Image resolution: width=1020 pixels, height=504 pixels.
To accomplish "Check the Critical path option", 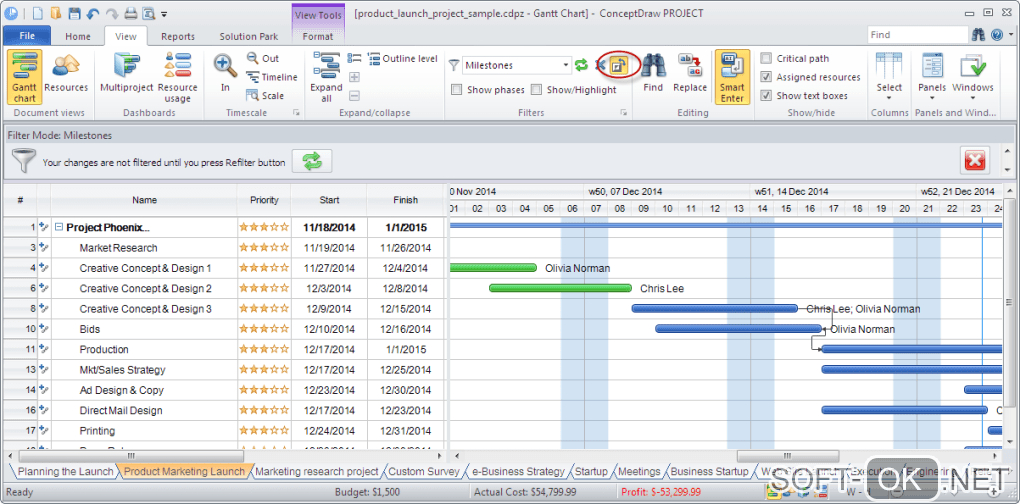I will (x=766, y=59).
